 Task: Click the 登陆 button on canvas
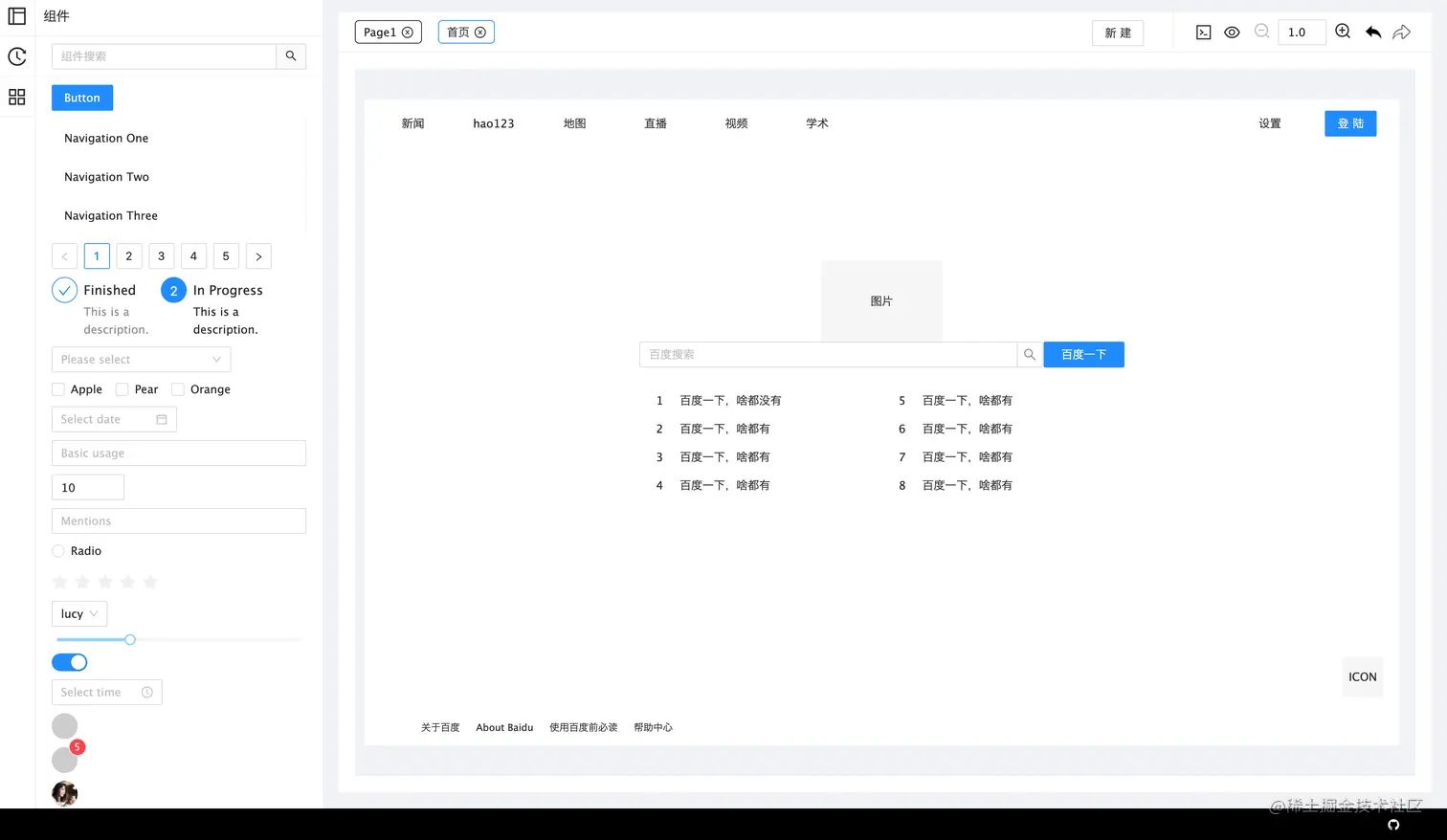1350,123
